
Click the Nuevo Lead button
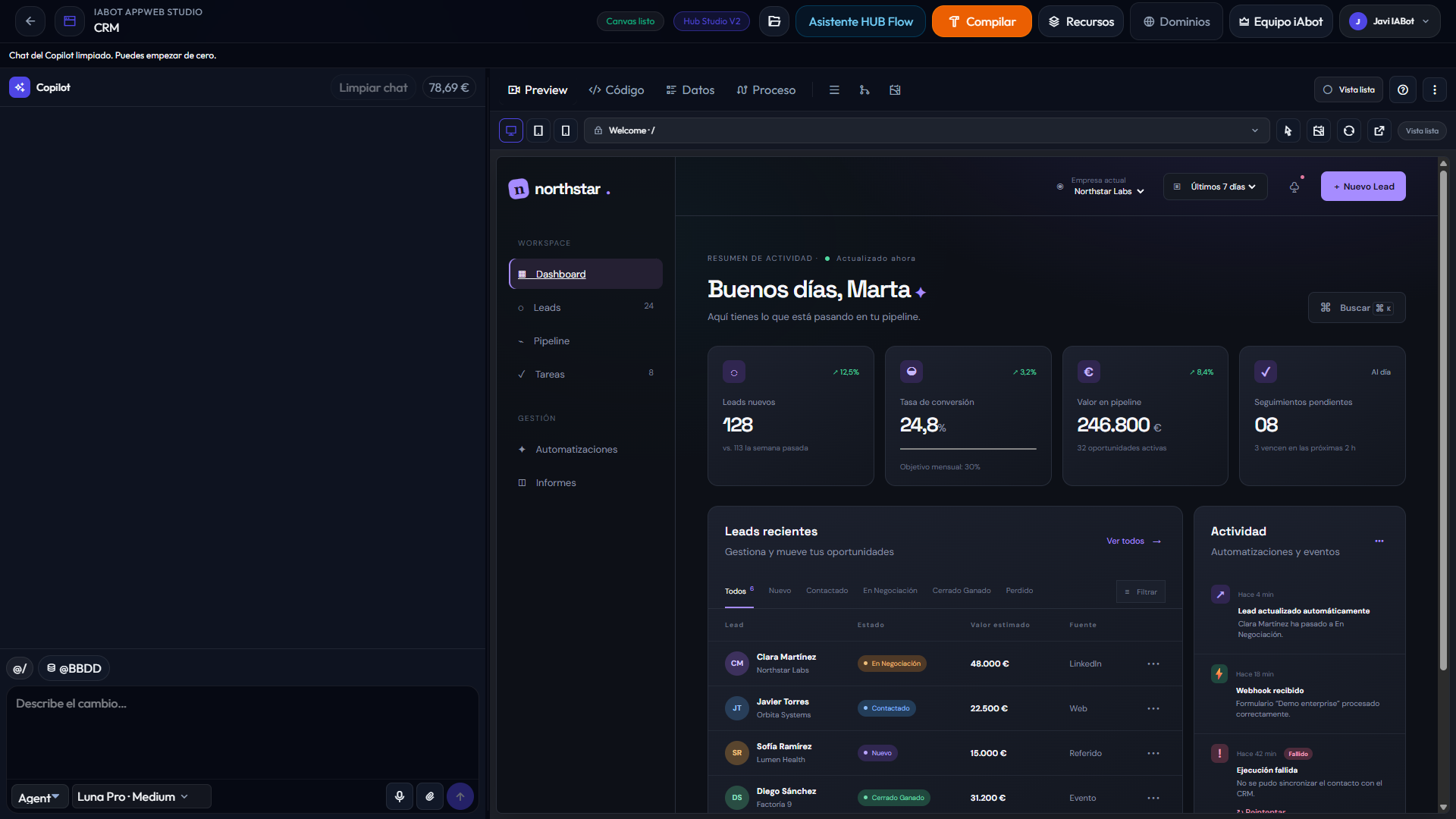click(1363, 187)
